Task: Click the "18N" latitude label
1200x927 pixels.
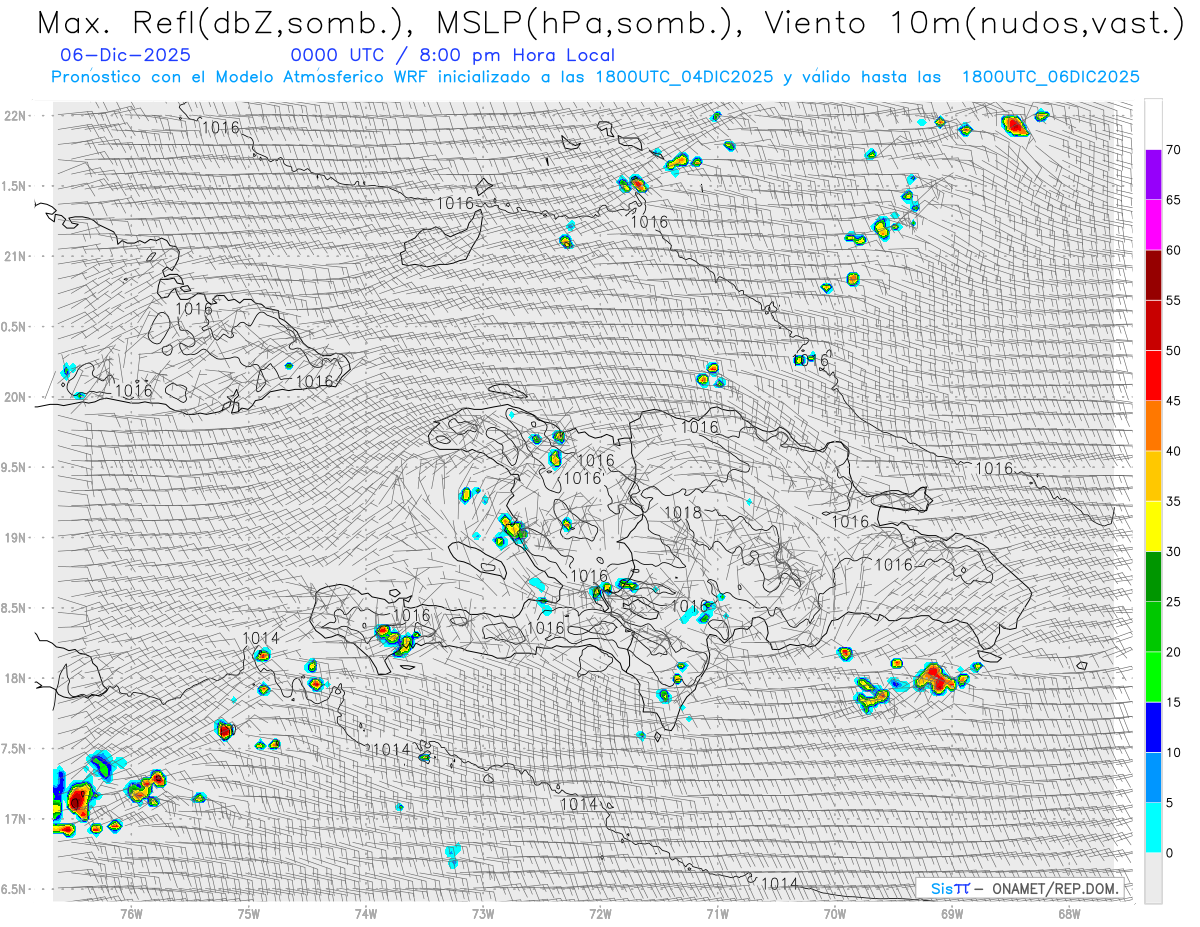Action: tap(16, 678)
